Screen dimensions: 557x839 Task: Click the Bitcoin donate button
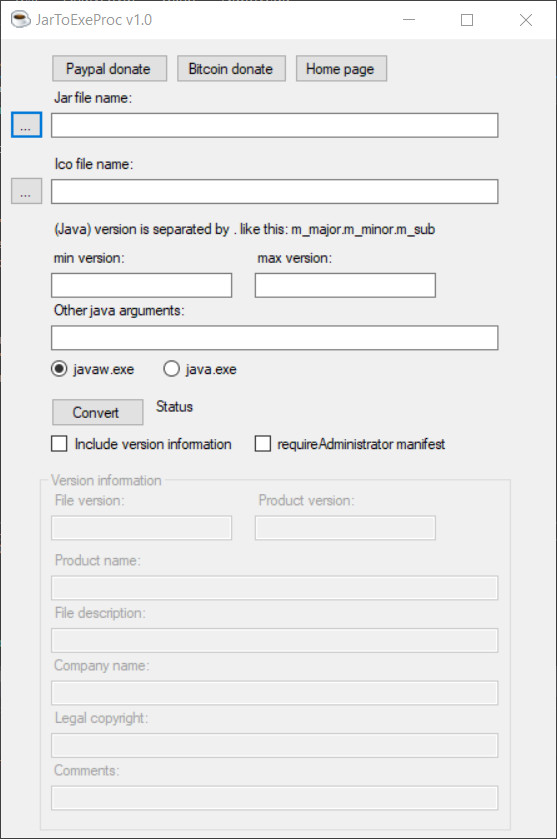(x=231, y=68)
